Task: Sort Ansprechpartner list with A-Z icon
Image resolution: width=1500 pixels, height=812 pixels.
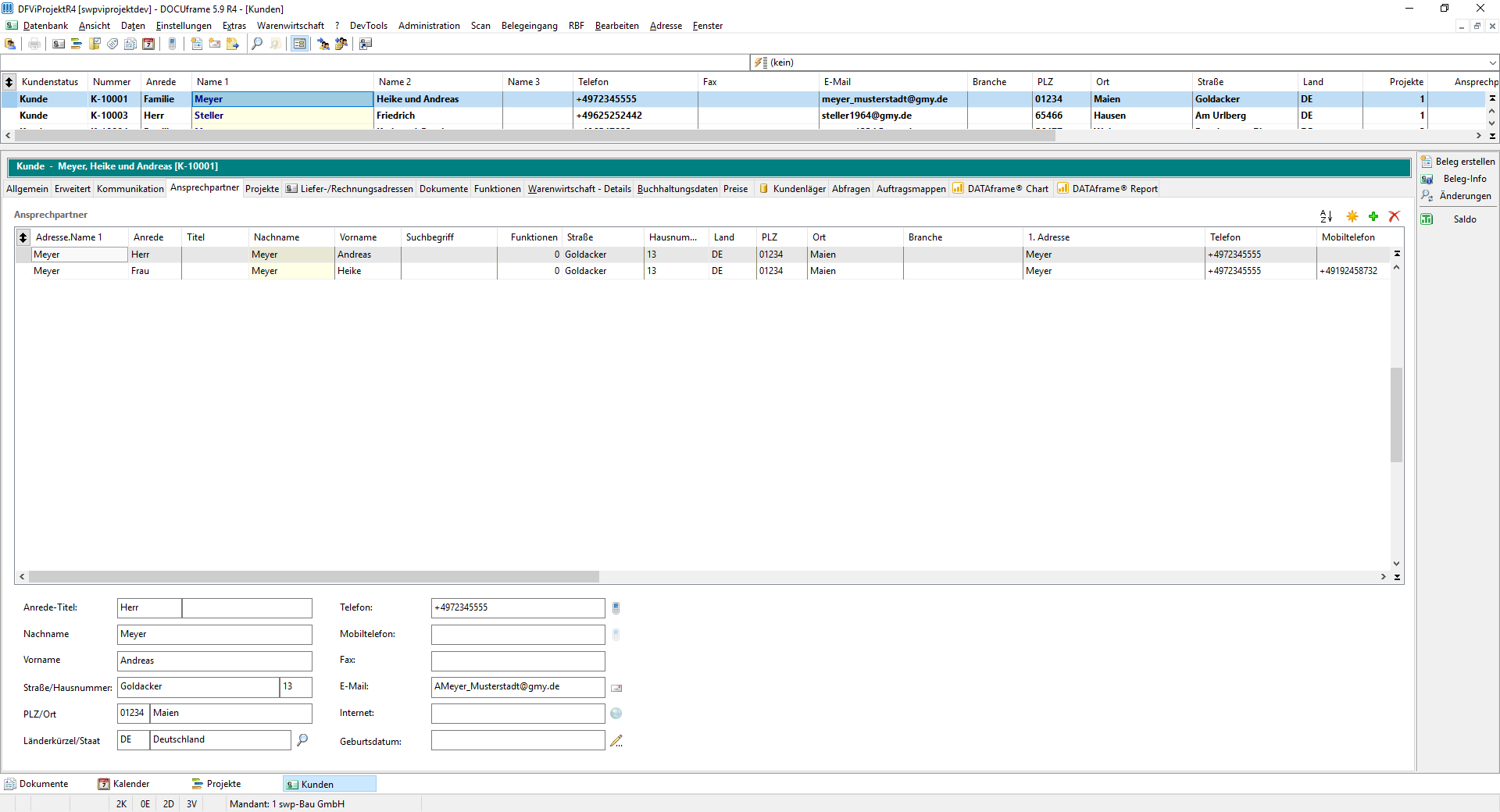Action: click(x=1327, y=216)
